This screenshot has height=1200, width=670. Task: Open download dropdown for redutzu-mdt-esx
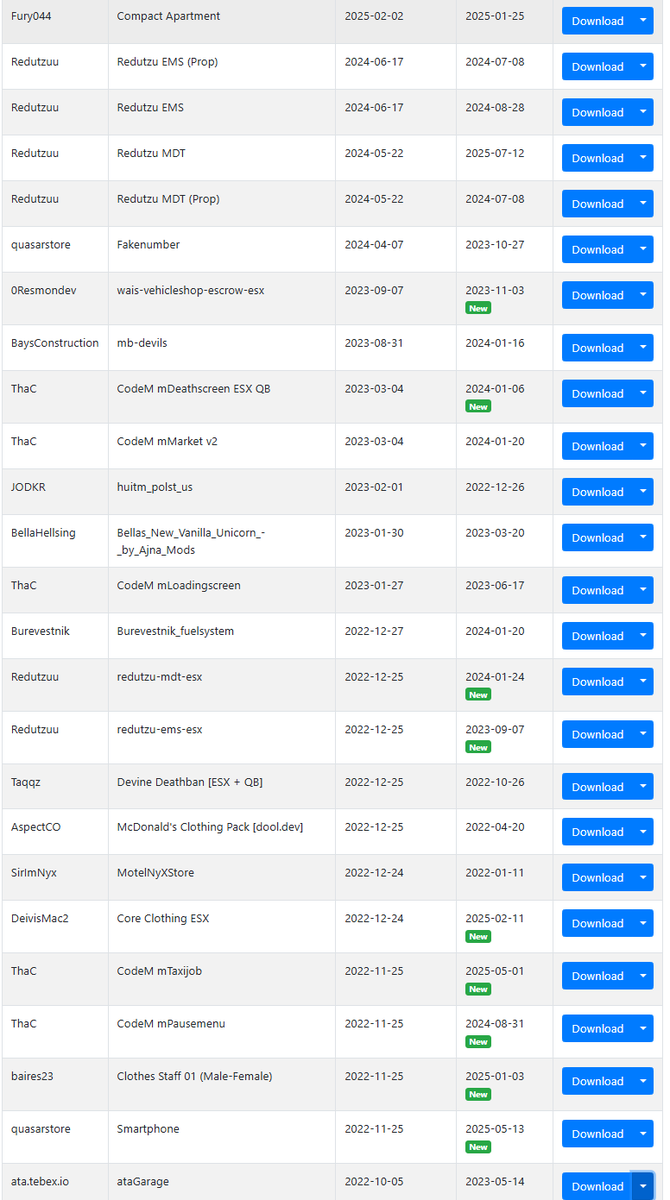click(x=643, y=682)
